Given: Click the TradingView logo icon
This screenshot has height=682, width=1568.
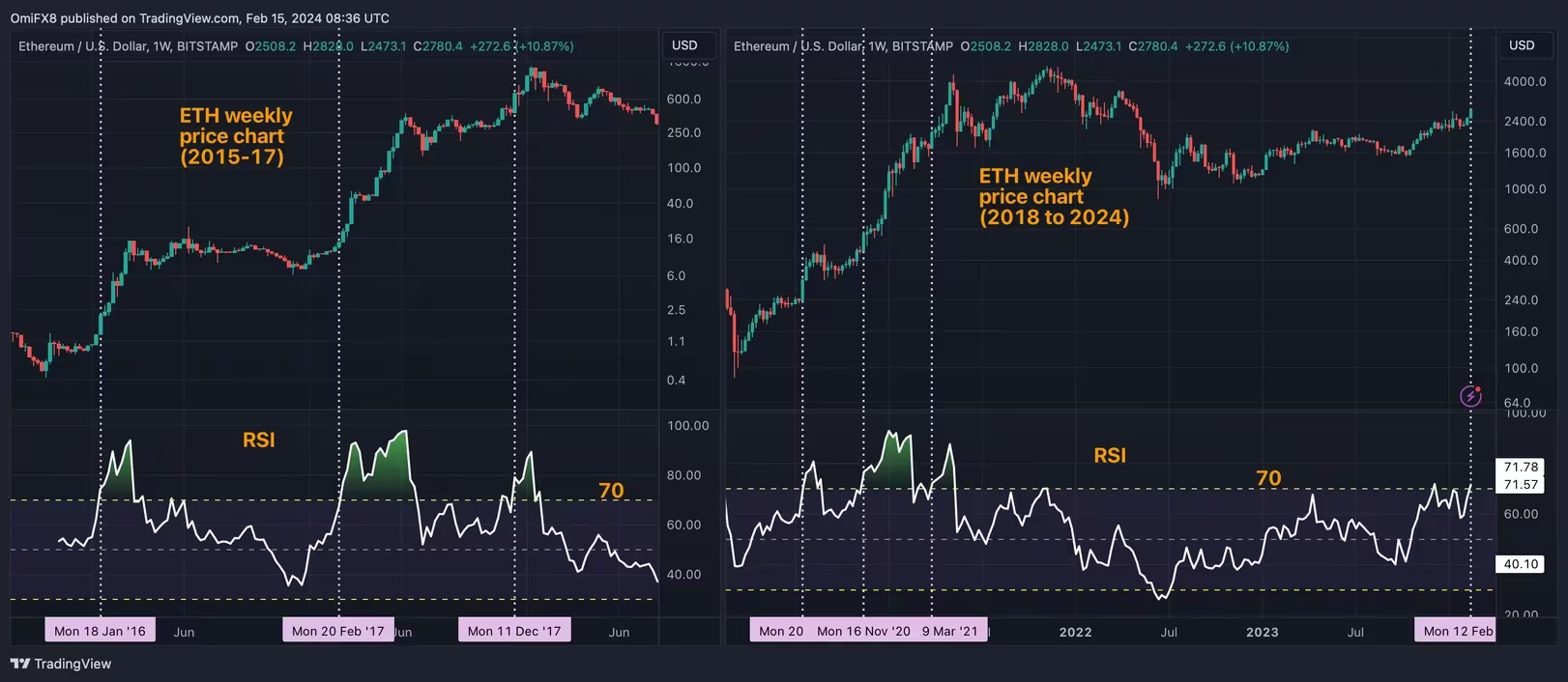Looking at the screenshot, I should pyautogui.click(x=19, y=664).
